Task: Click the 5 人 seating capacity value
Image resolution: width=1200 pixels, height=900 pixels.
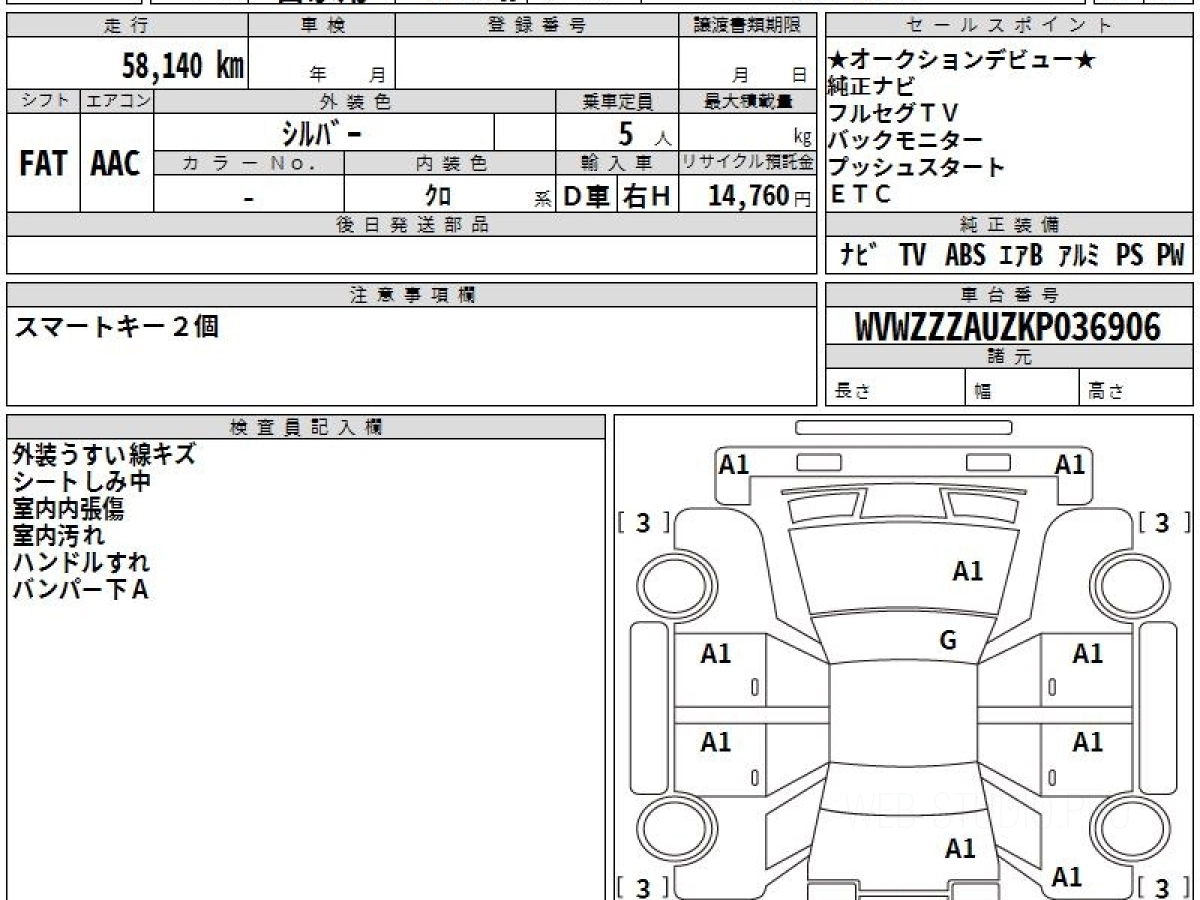Action: click(644, 134)
